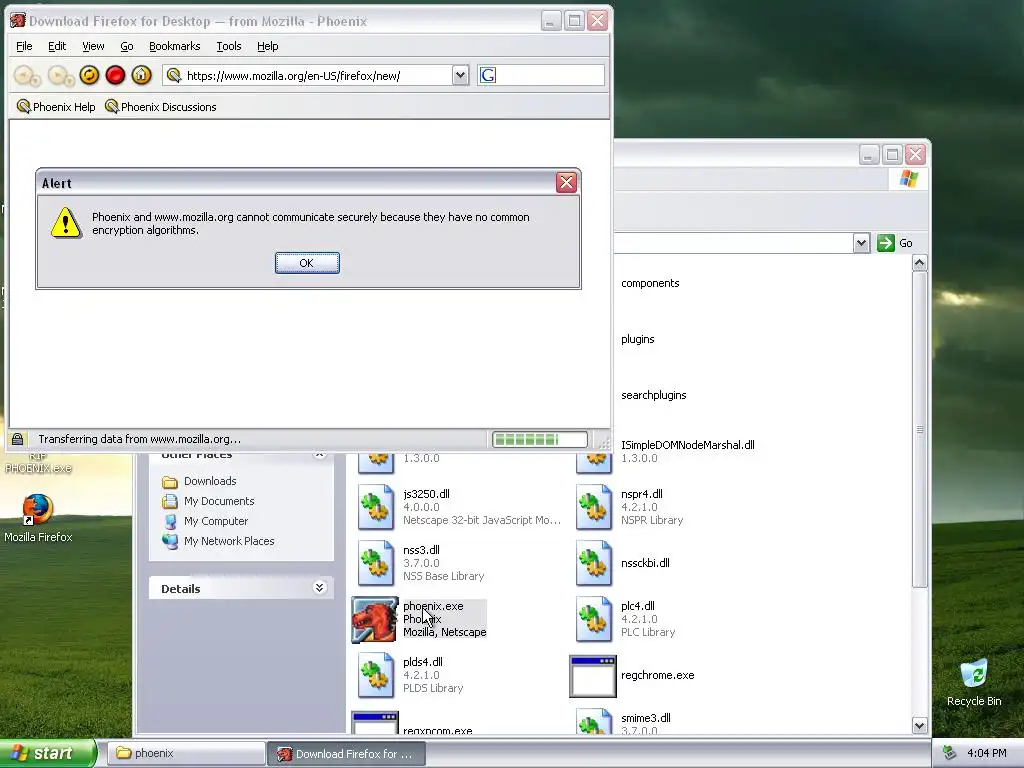This screenshot has height=768, width=1024.
Task: Expand the Details panel
Action: [319, 588]
